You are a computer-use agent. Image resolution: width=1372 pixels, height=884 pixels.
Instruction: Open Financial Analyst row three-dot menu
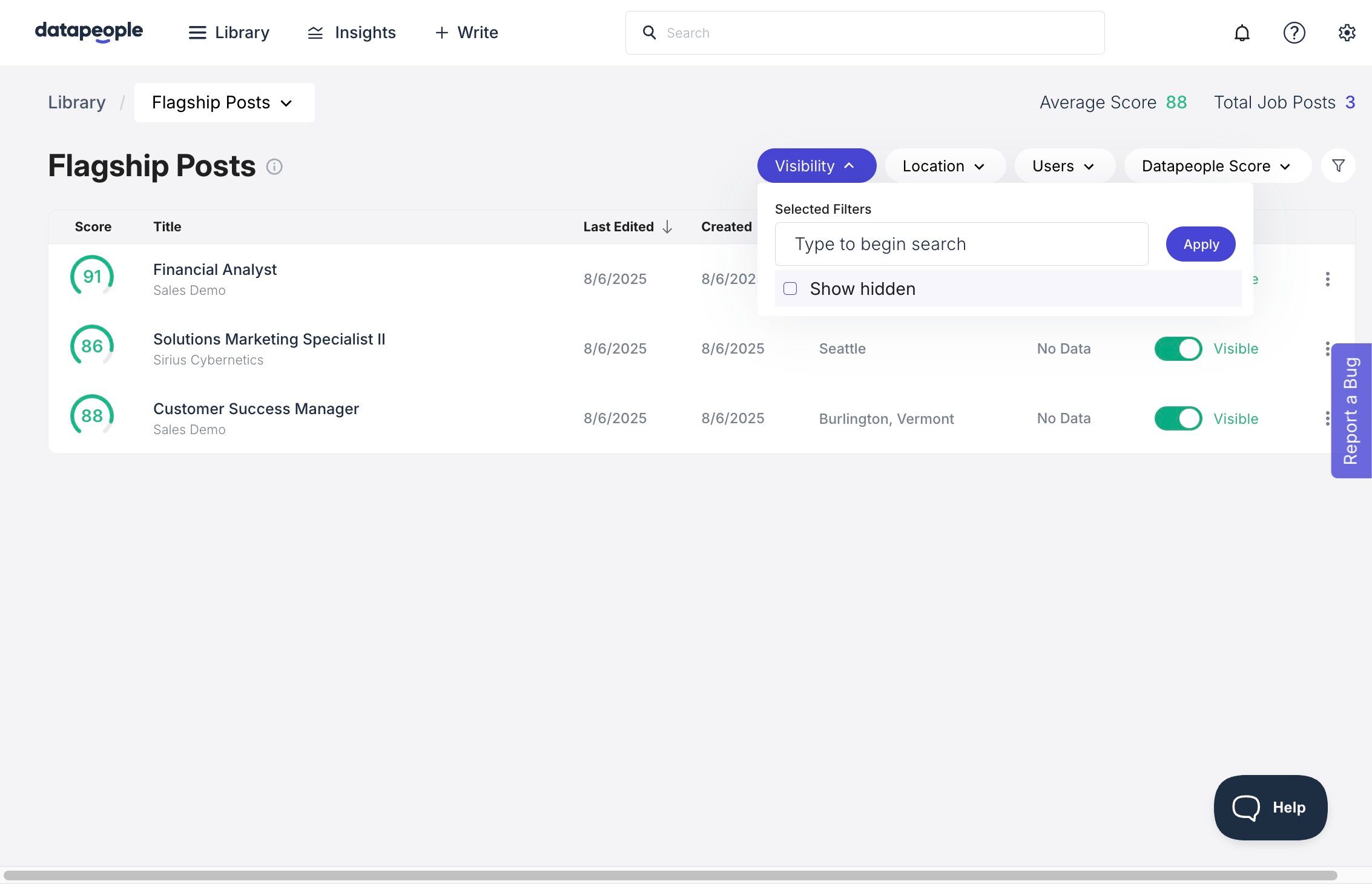point(1327,279)
